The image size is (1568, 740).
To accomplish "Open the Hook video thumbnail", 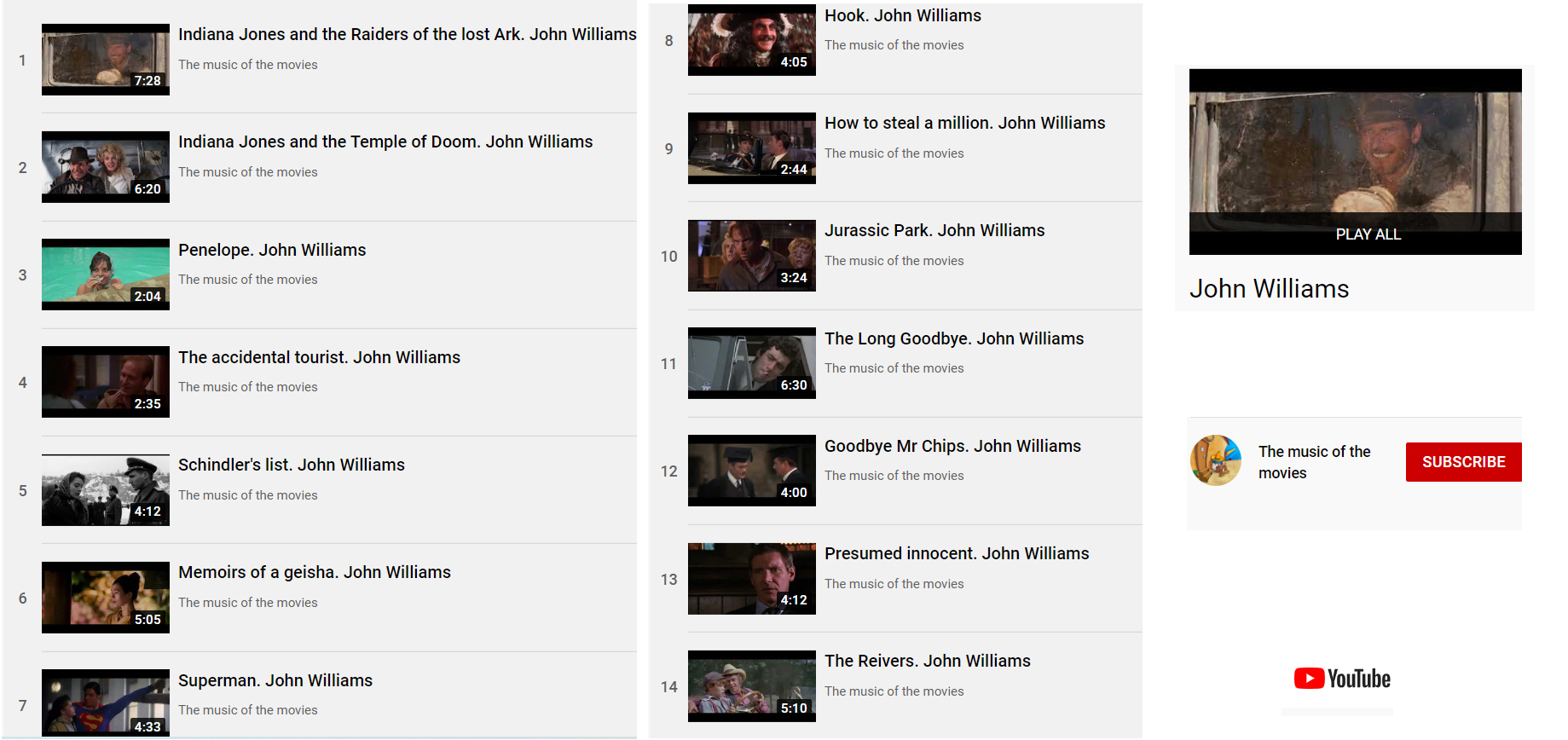I will (x=752, y=40).
